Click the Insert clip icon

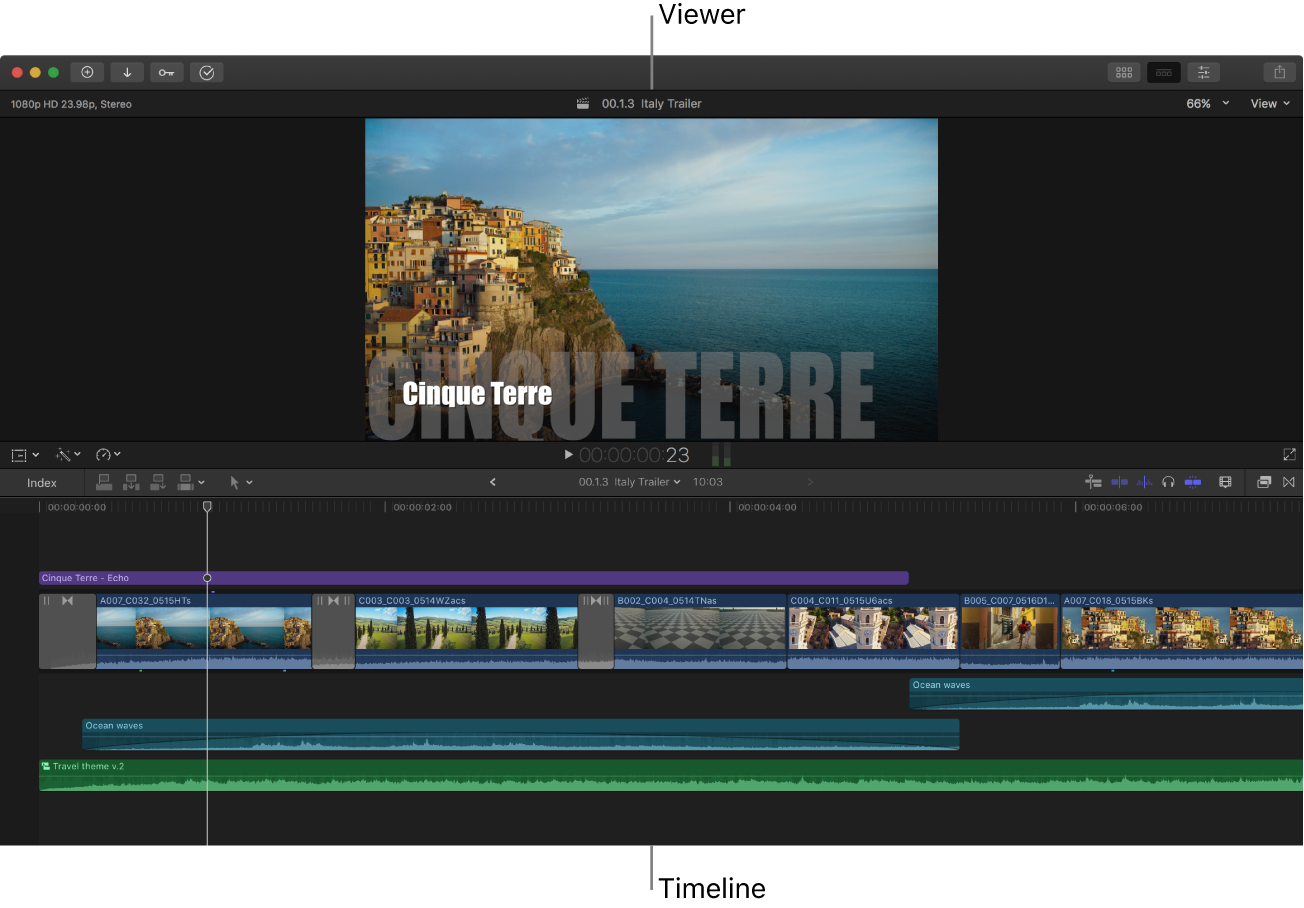[x=130, y=482]
